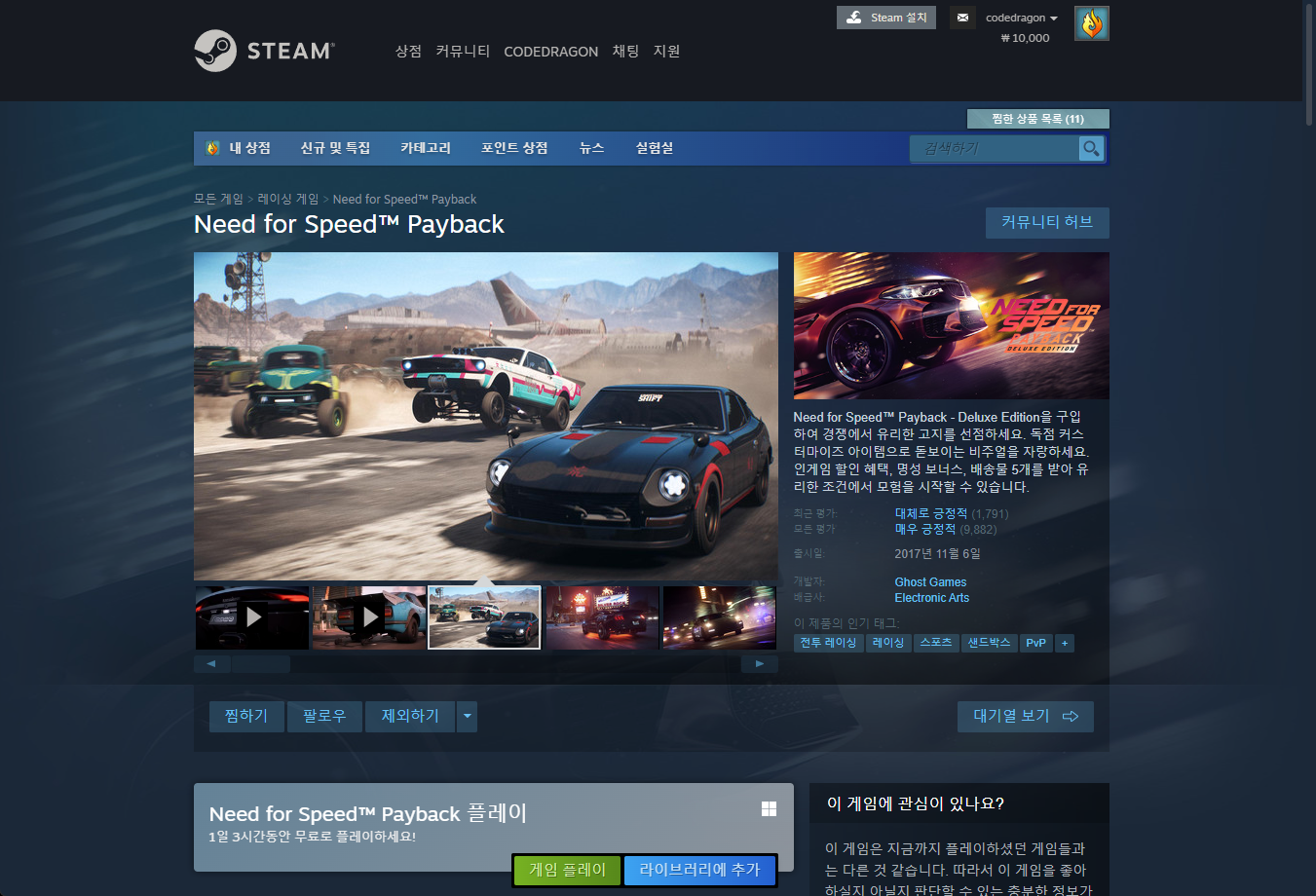Click the 찜하기 button
Image resolution: width=1316 pixels, height=896 pixels.
pos(246,717)
